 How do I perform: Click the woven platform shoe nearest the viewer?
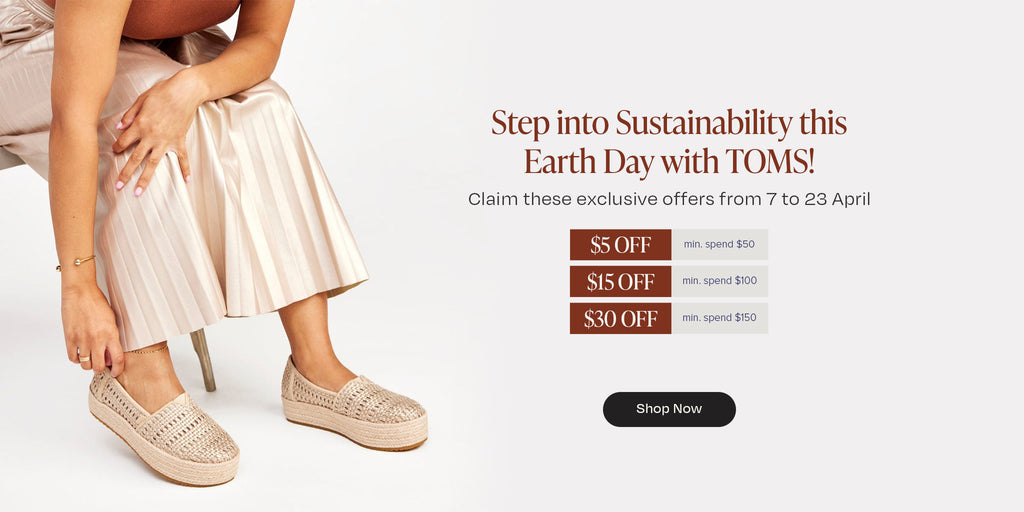pyautogui.click(x=163, y=428)
